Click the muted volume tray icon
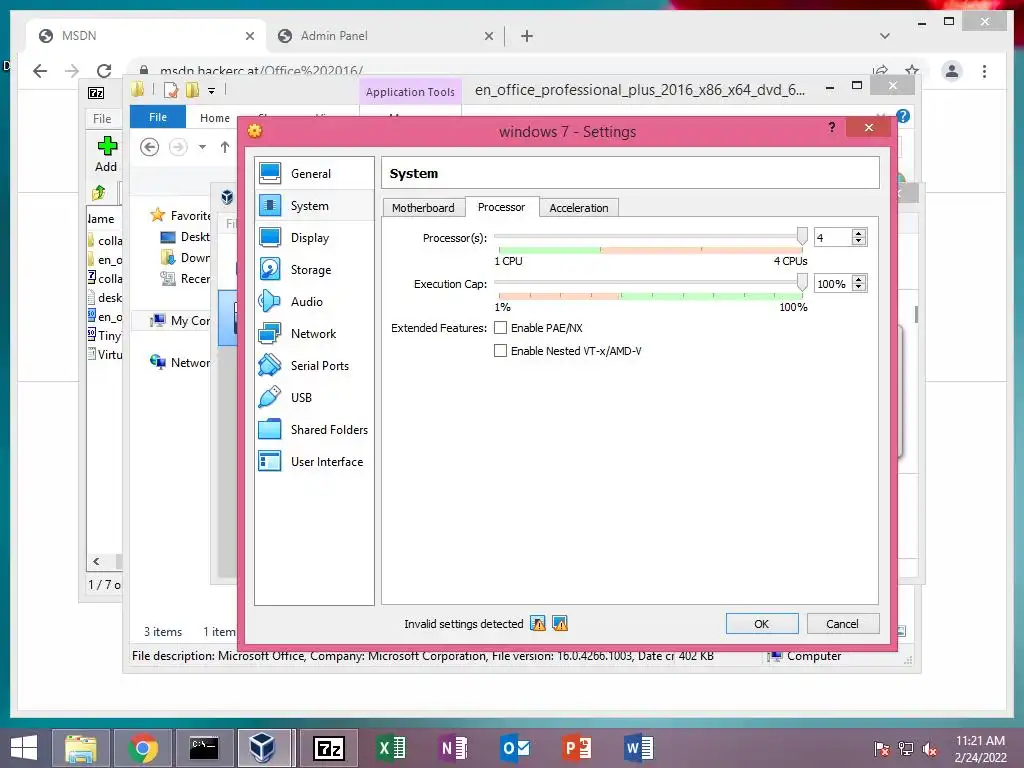 930,749
